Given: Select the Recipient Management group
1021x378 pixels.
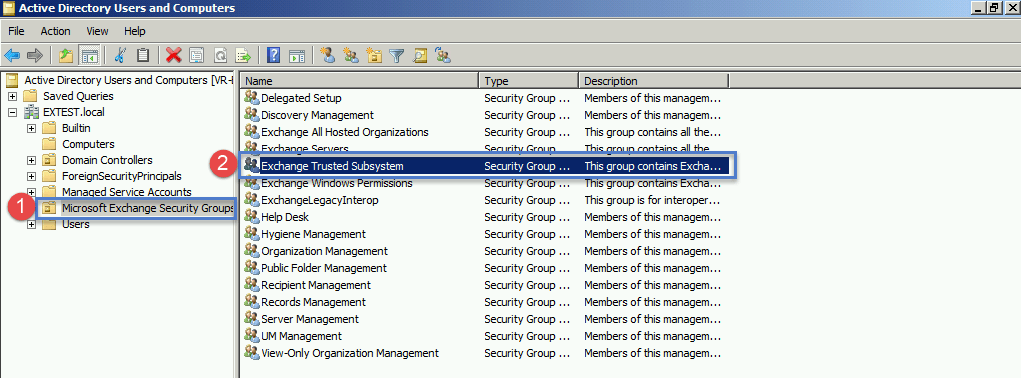Looking at the screenshot, I should tap(316, 284).
